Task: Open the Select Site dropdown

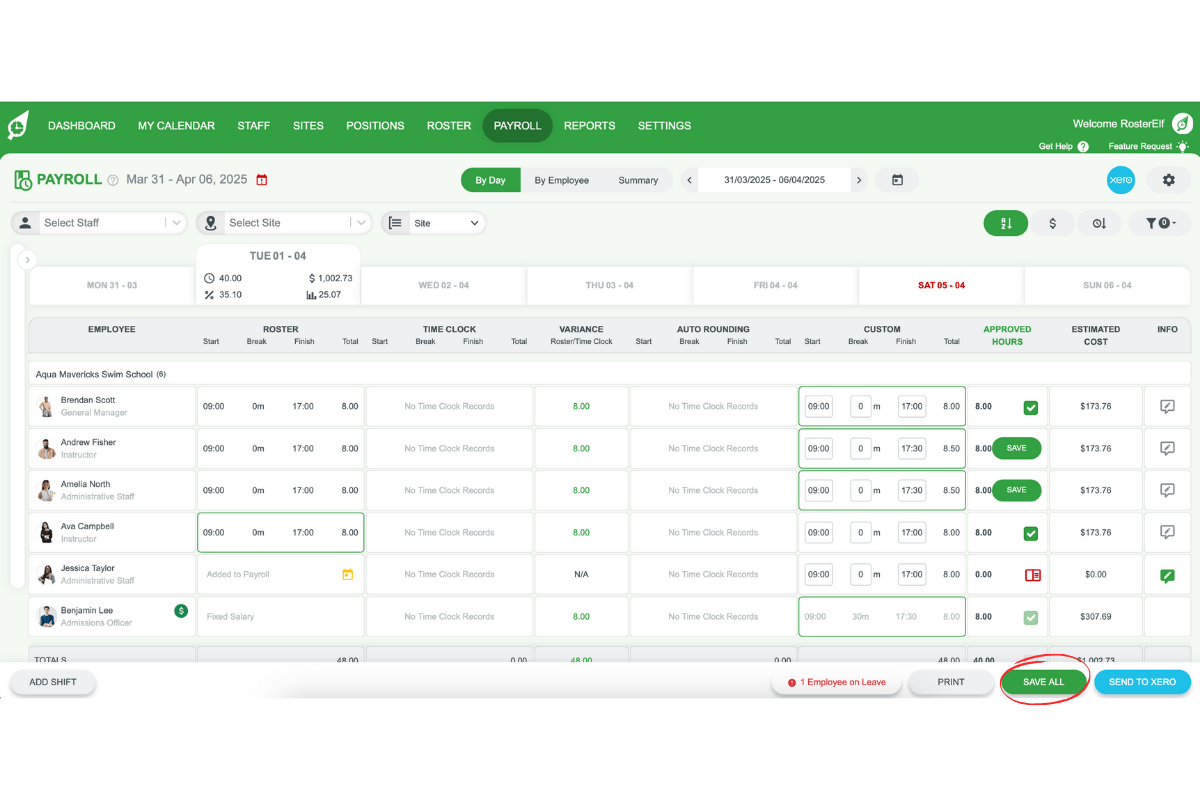Action: point(283,222)
